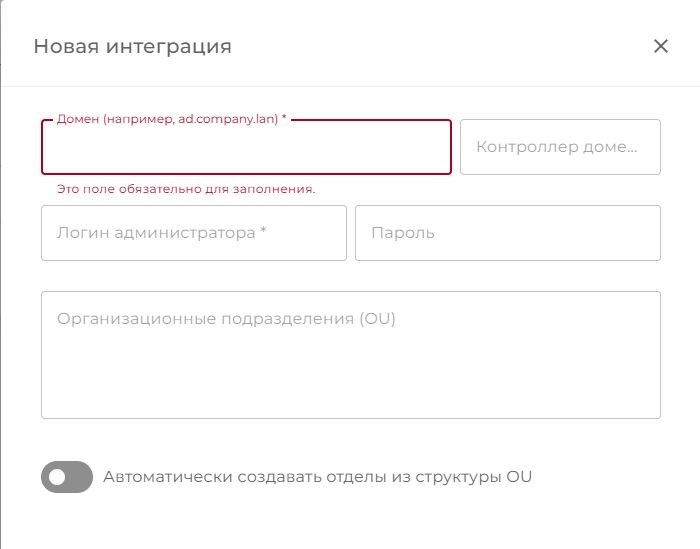Click the administrator login text box

(194, 233)
